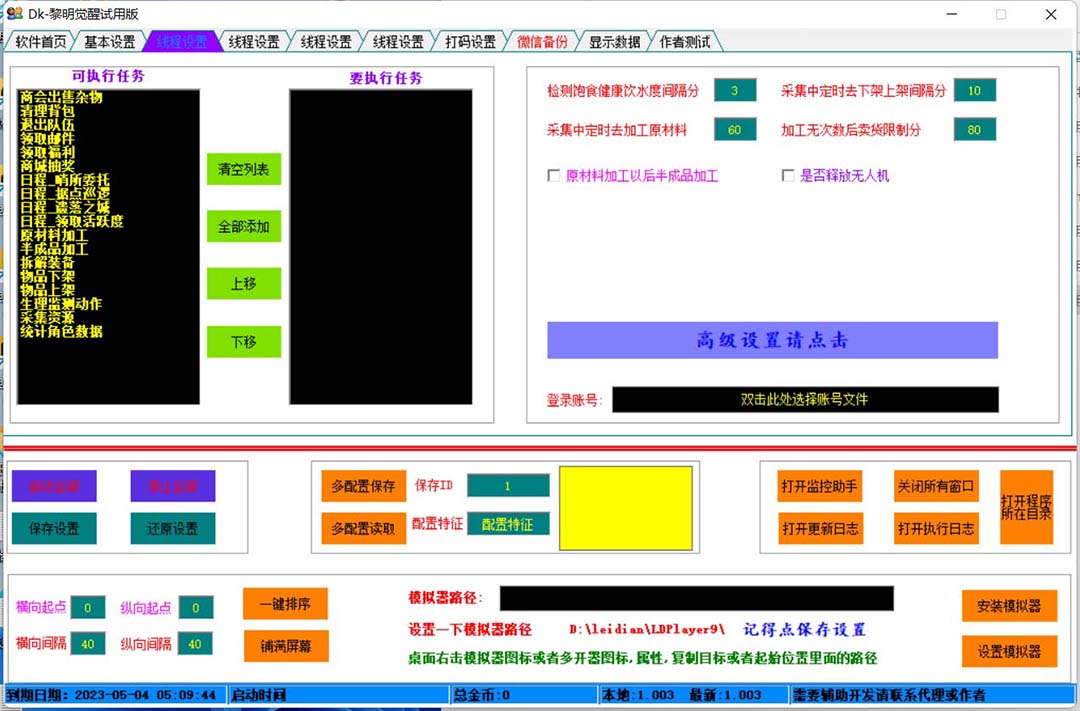Switch to the 基本设置 tab
Viewport: 1080px width, 711px height.
109,41
